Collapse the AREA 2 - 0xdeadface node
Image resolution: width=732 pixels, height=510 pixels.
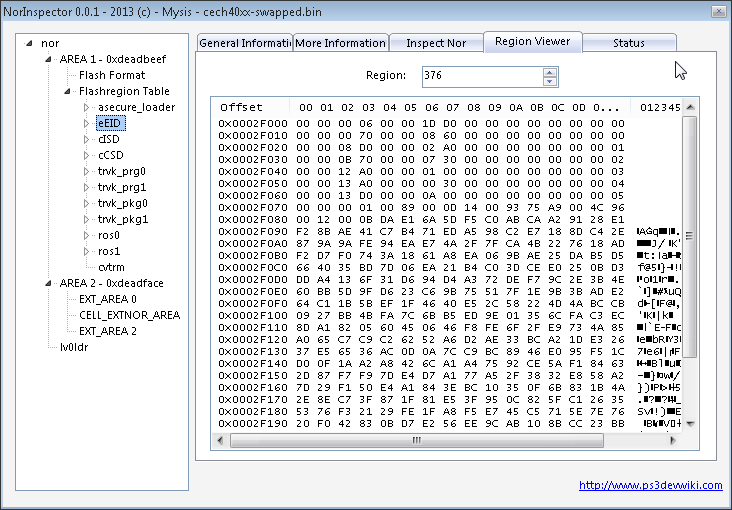tap(50, 283)
